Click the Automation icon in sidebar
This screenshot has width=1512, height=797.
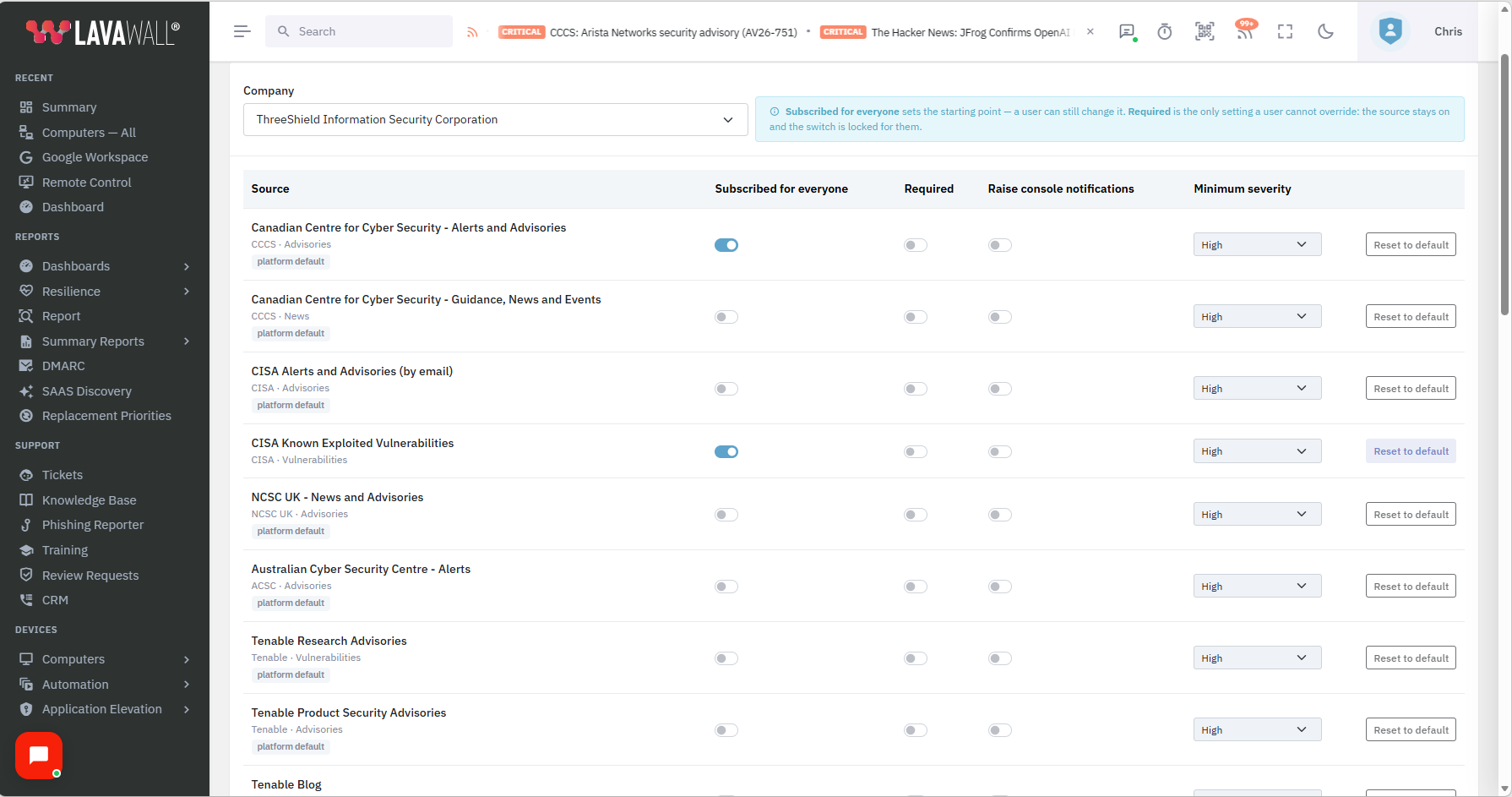tap(26, 685)
